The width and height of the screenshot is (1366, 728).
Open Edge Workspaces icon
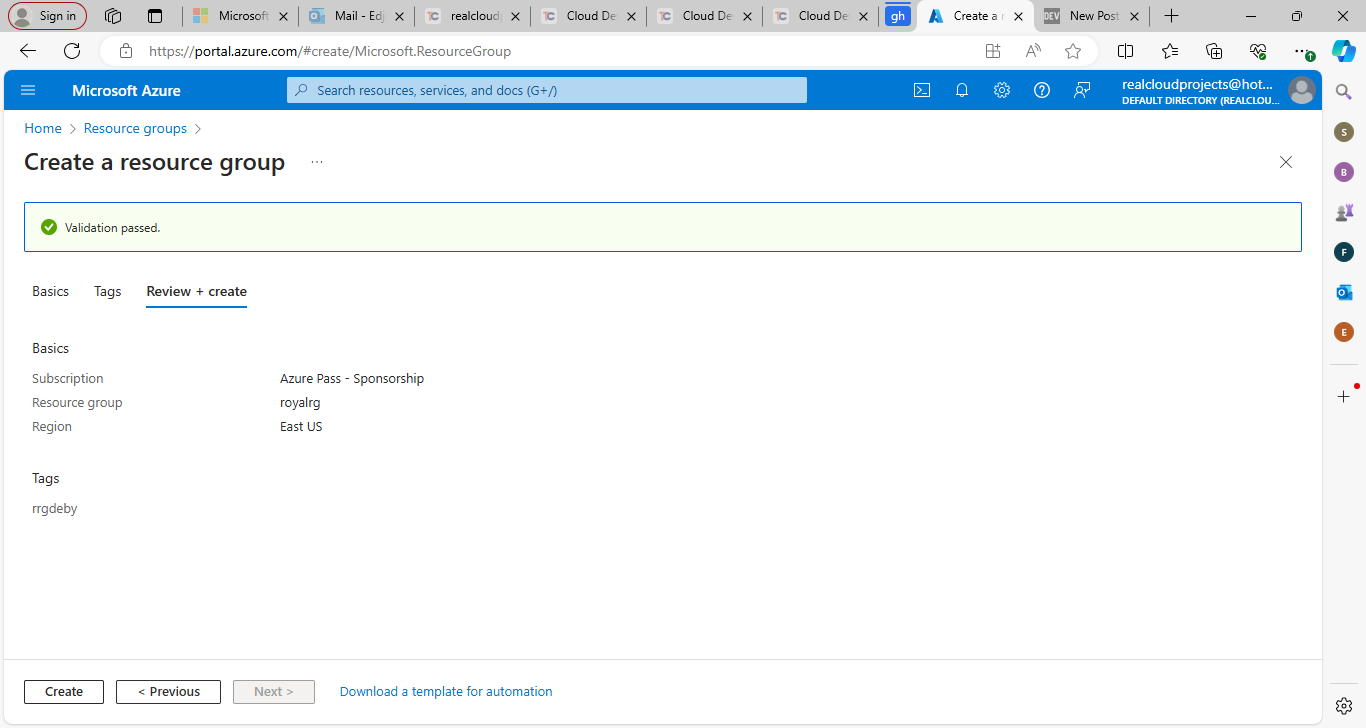coord(113,16)
